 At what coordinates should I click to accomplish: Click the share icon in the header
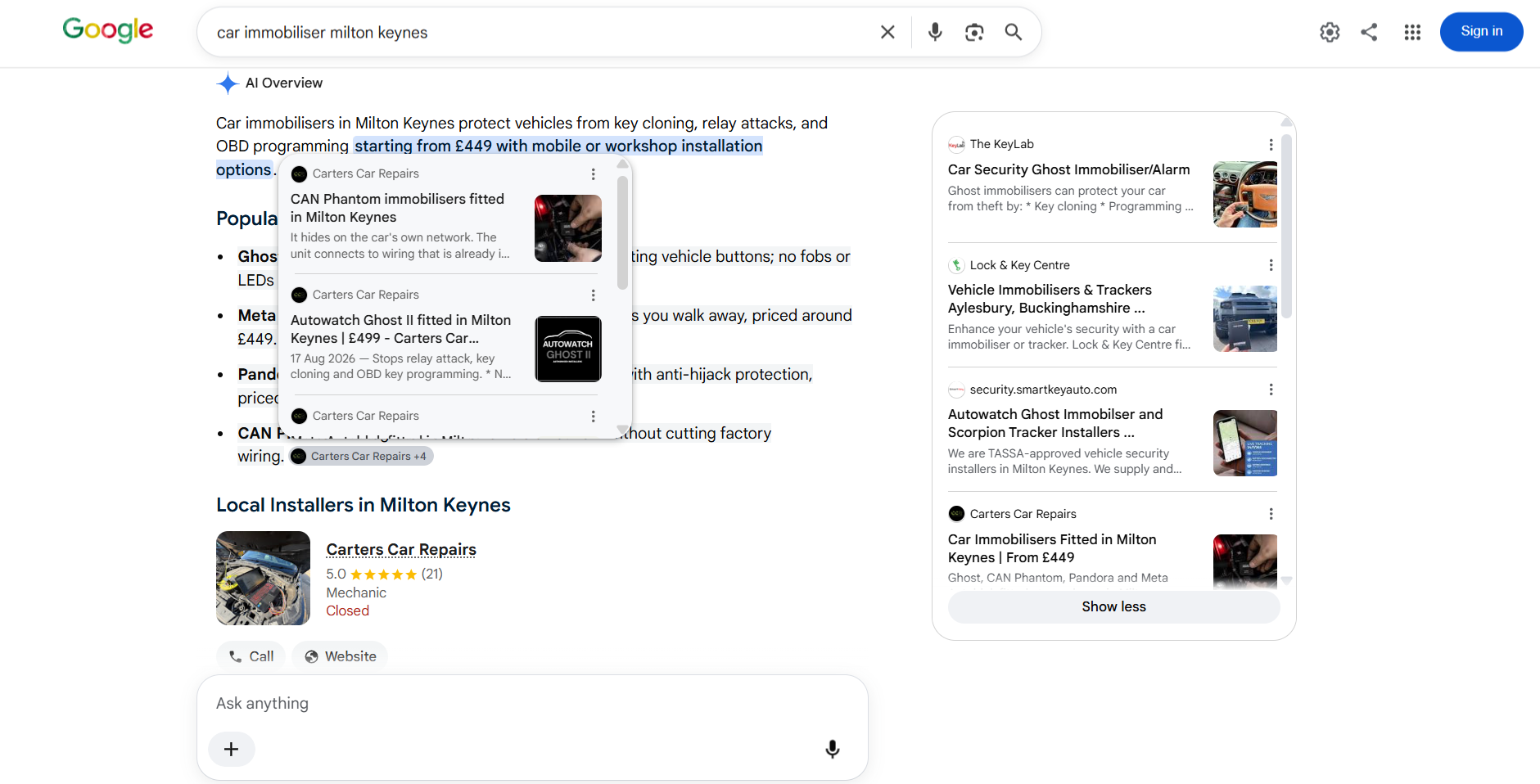pos(1369,32)
